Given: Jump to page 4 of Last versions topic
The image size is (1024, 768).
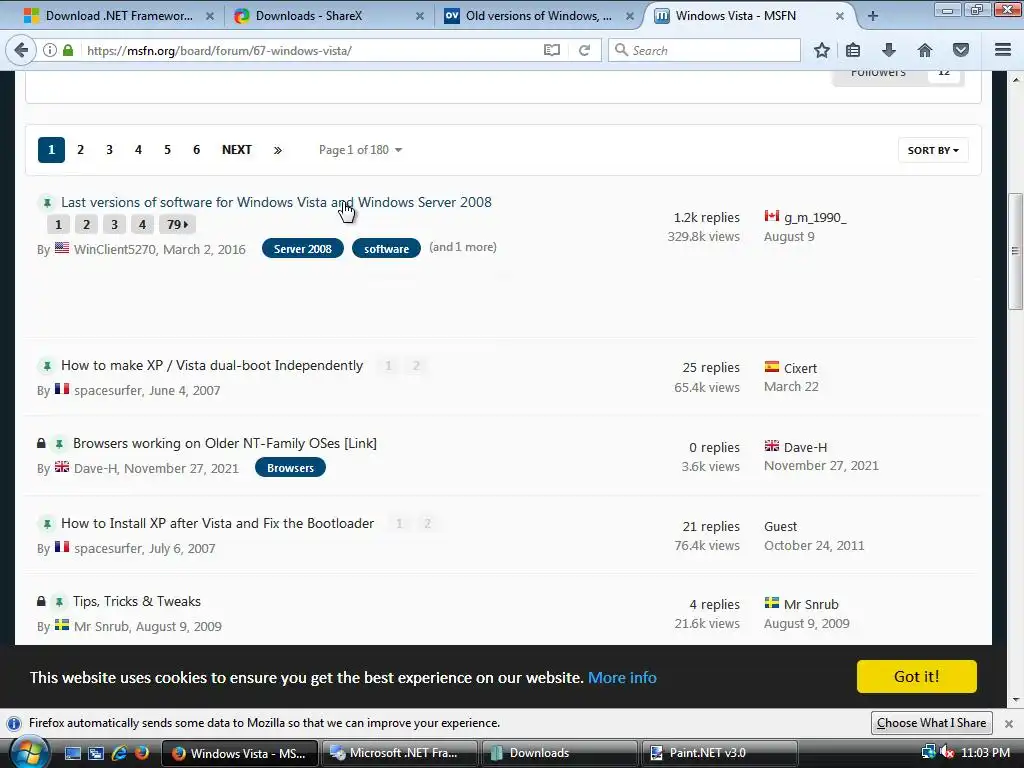Looking at the screenshot, I should point(142,225).
